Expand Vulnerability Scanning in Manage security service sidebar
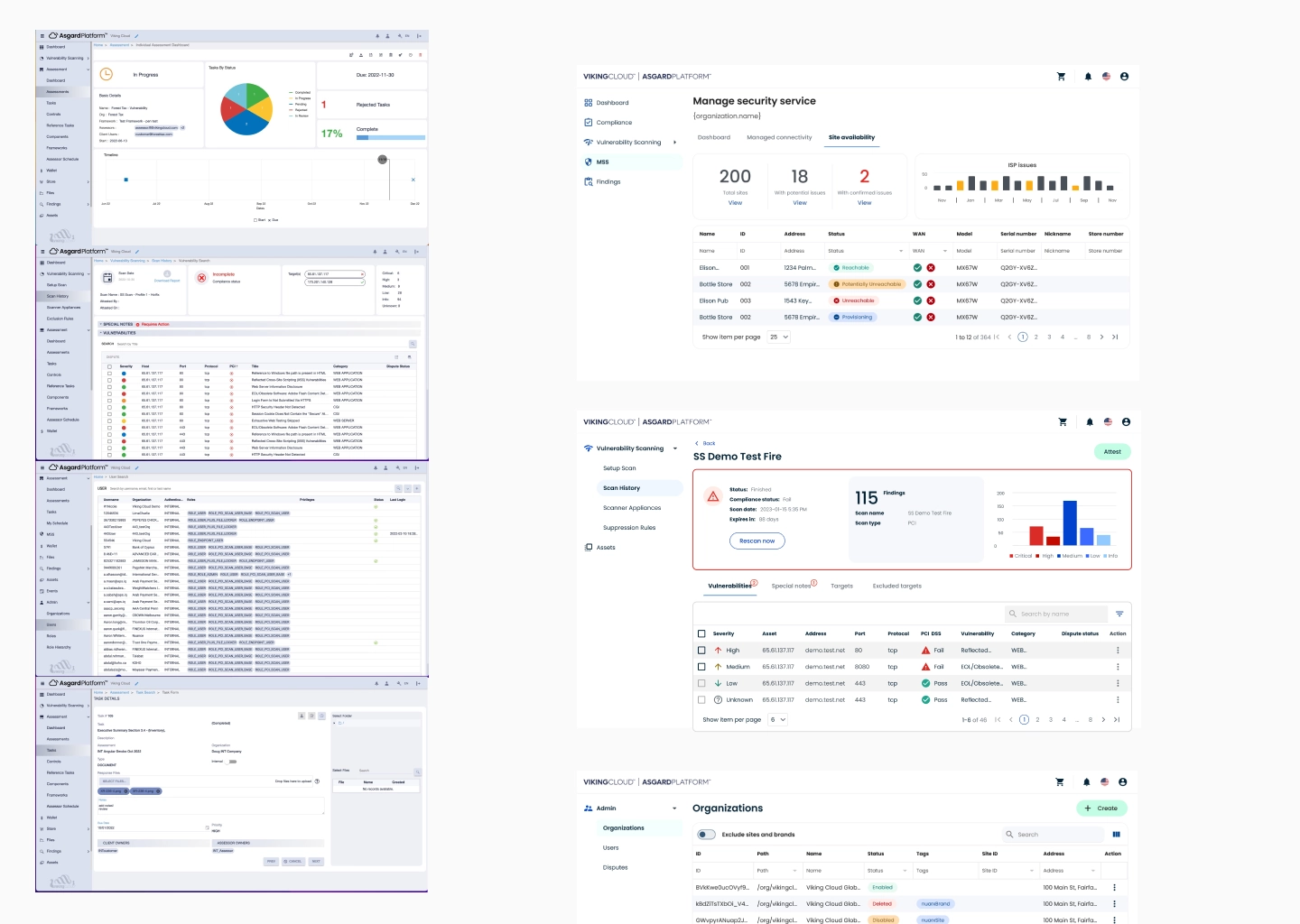Viewport: 1300px width, 924px height. (x=674, y=143)
